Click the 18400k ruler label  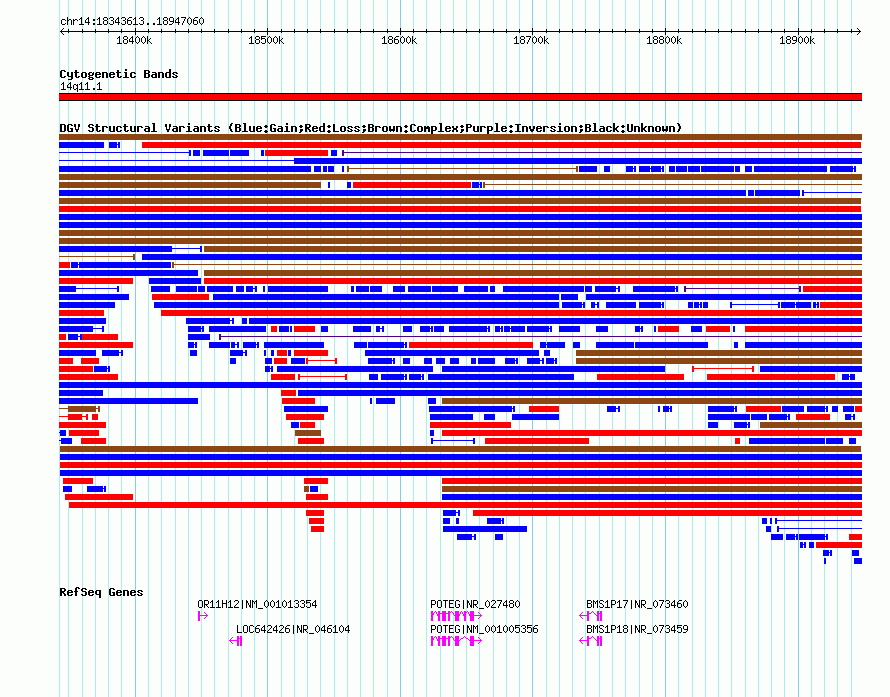134,41
